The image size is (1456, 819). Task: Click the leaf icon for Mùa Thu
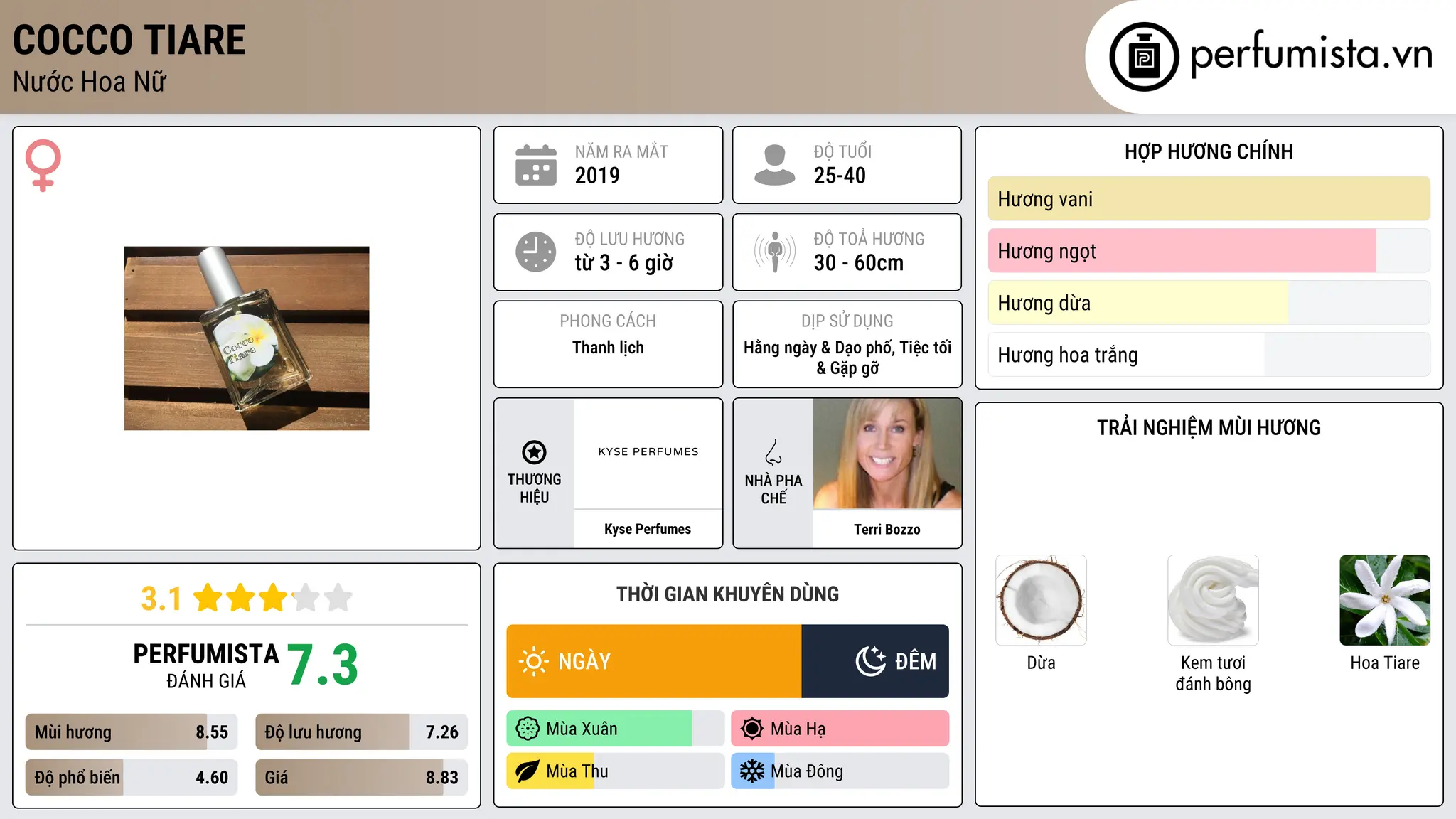click(528, 771)
